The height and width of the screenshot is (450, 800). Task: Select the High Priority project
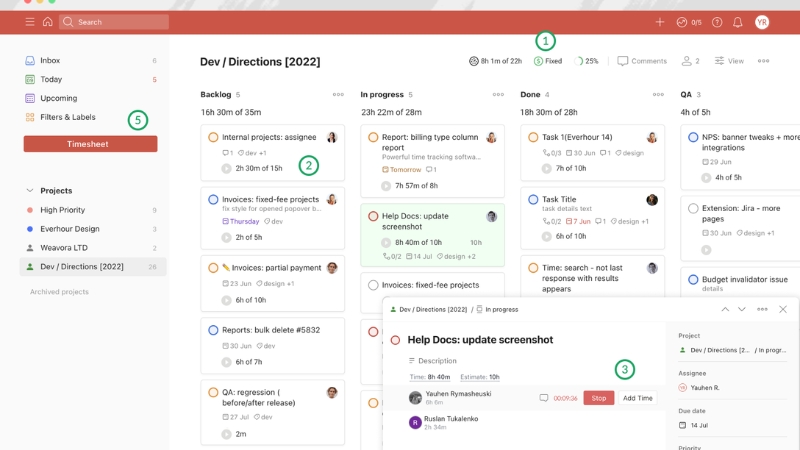pos(62,210)
